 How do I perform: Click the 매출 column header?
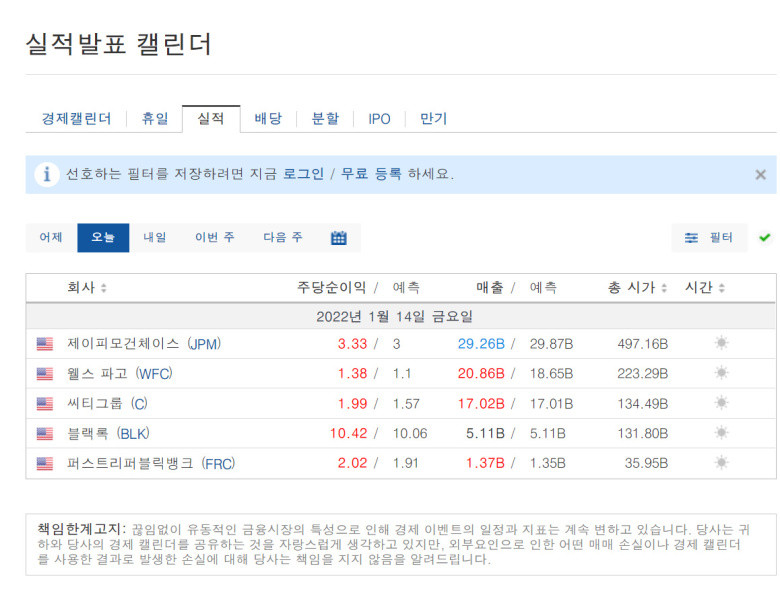click(490, 288)
